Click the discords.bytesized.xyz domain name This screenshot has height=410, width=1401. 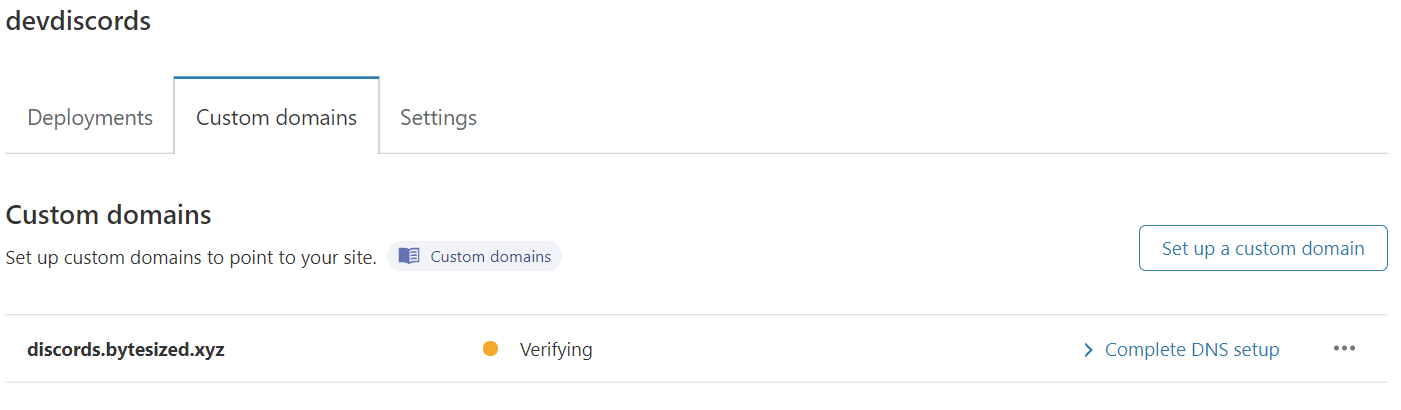[x=126, y=349]
